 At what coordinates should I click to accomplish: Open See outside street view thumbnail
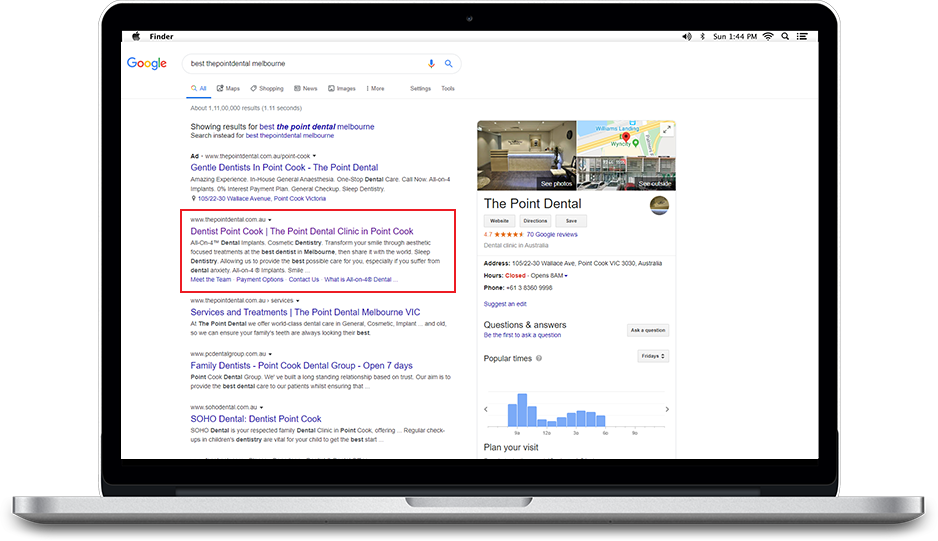[626, 172]
